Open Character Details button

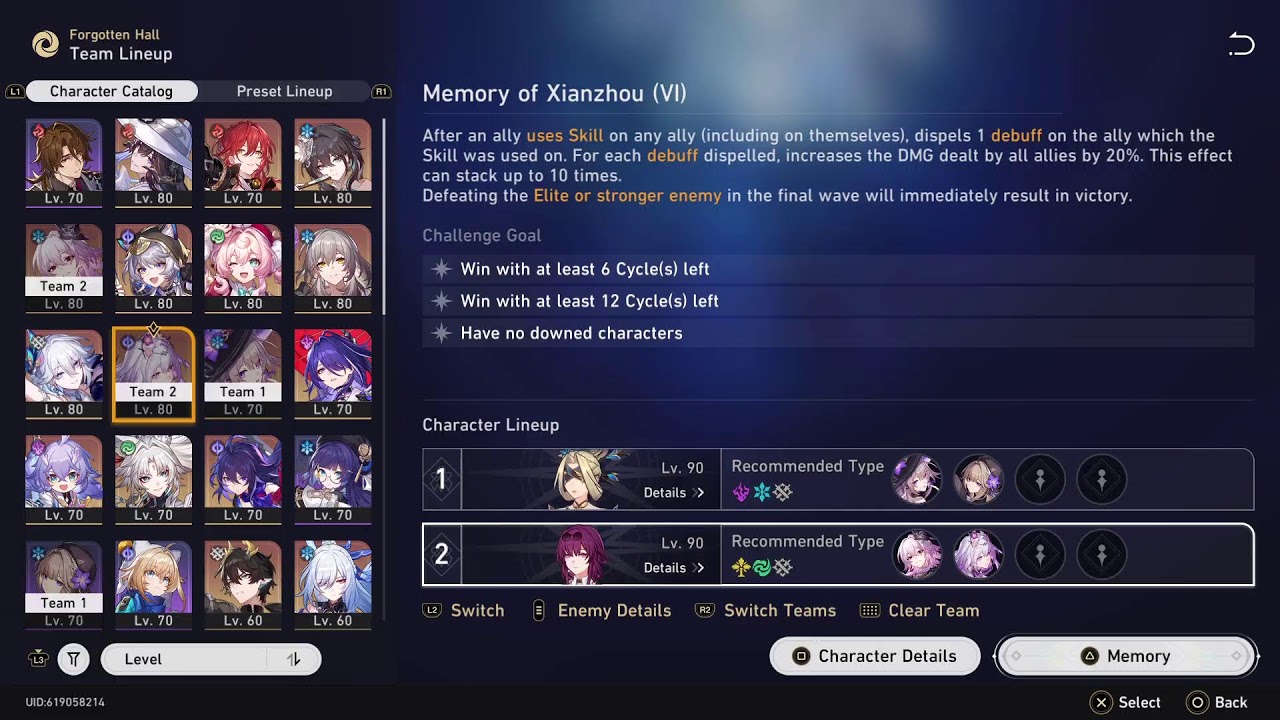click(875, 656)
